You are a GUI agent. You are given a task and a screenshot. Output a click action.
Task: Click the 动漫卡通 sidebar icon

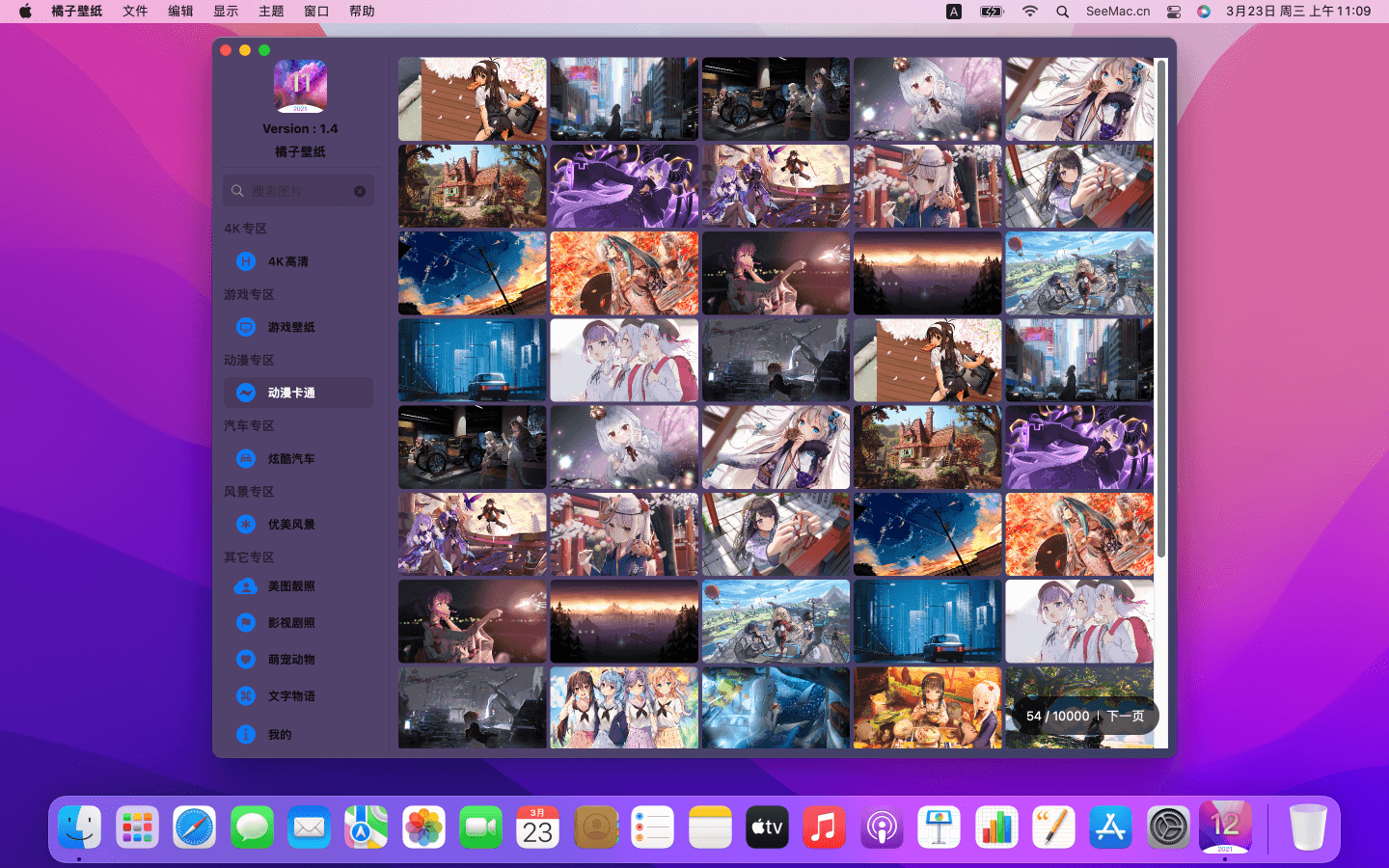[246, 393]
